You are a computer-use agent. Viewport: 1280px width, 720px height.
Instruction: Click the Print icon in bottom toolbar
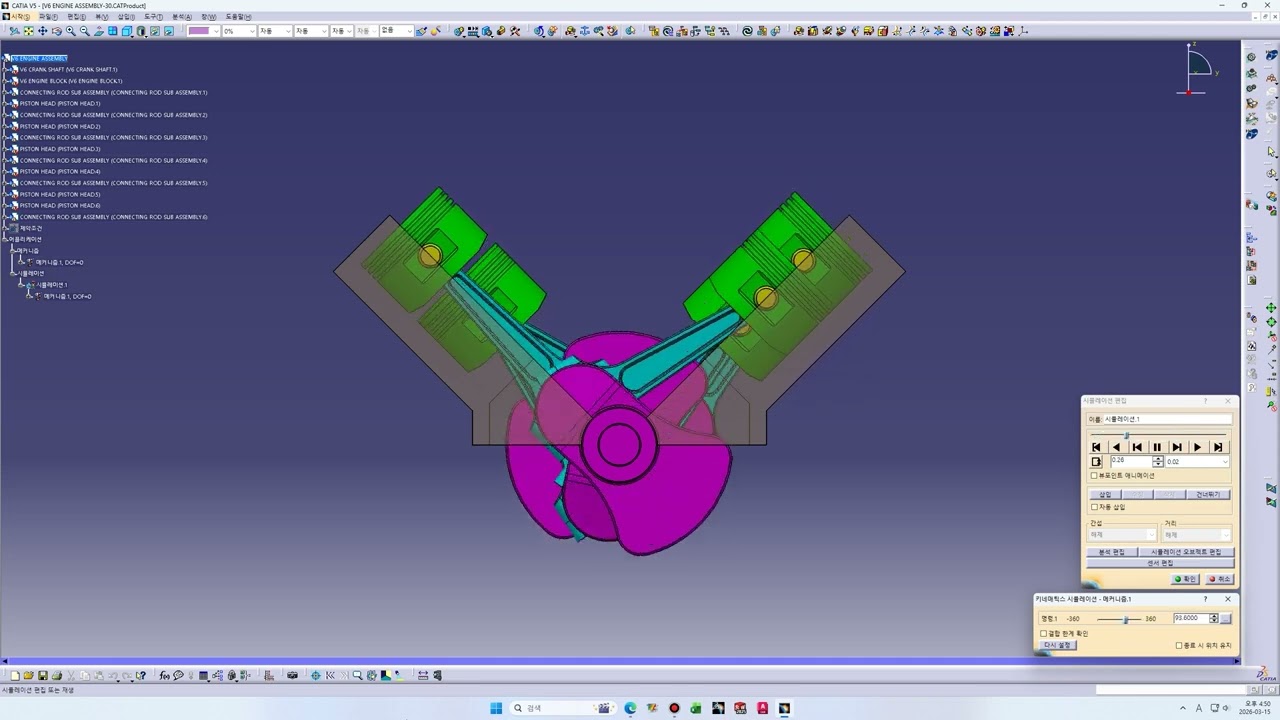(x=56, y=675)
